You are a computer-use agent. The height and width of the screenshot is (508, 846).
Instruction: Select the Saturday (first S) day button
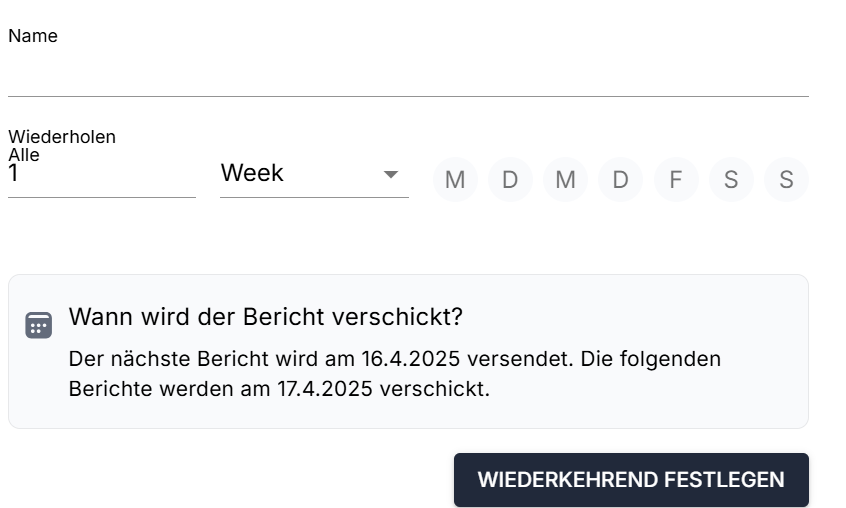731,180
